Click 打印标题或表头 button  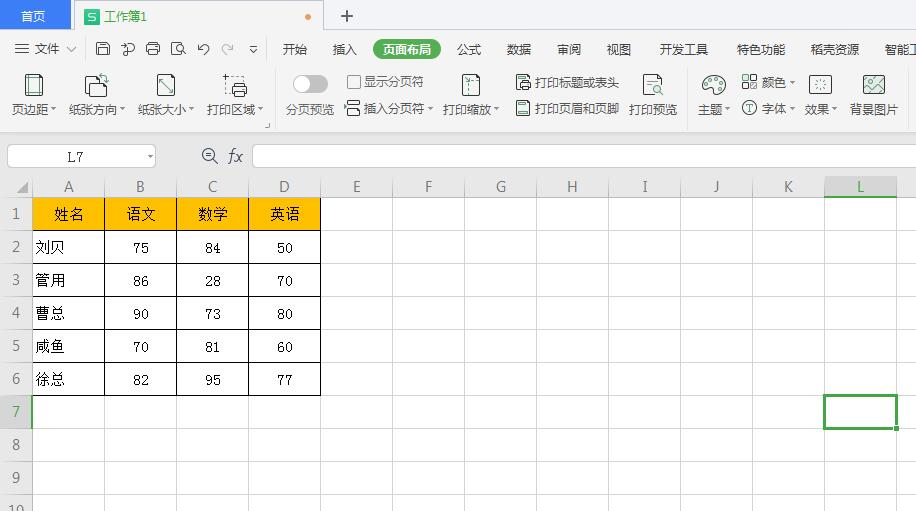(x=567, y=82)
